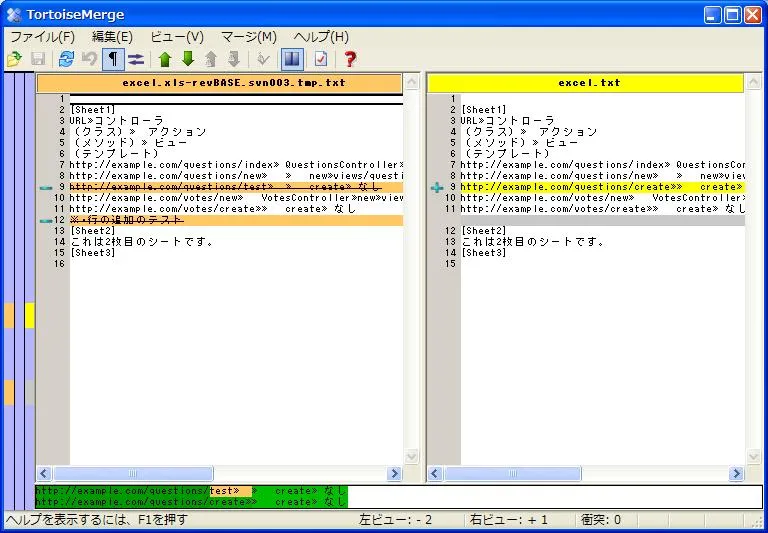Click status bar 右ビュー: + 1
The height and width of the screenshot is (533, 768).
(x=509, y=520)
